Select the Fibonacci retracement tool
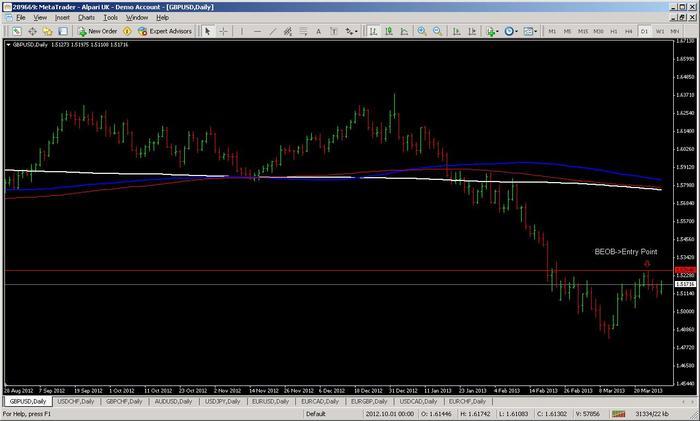 303,31
